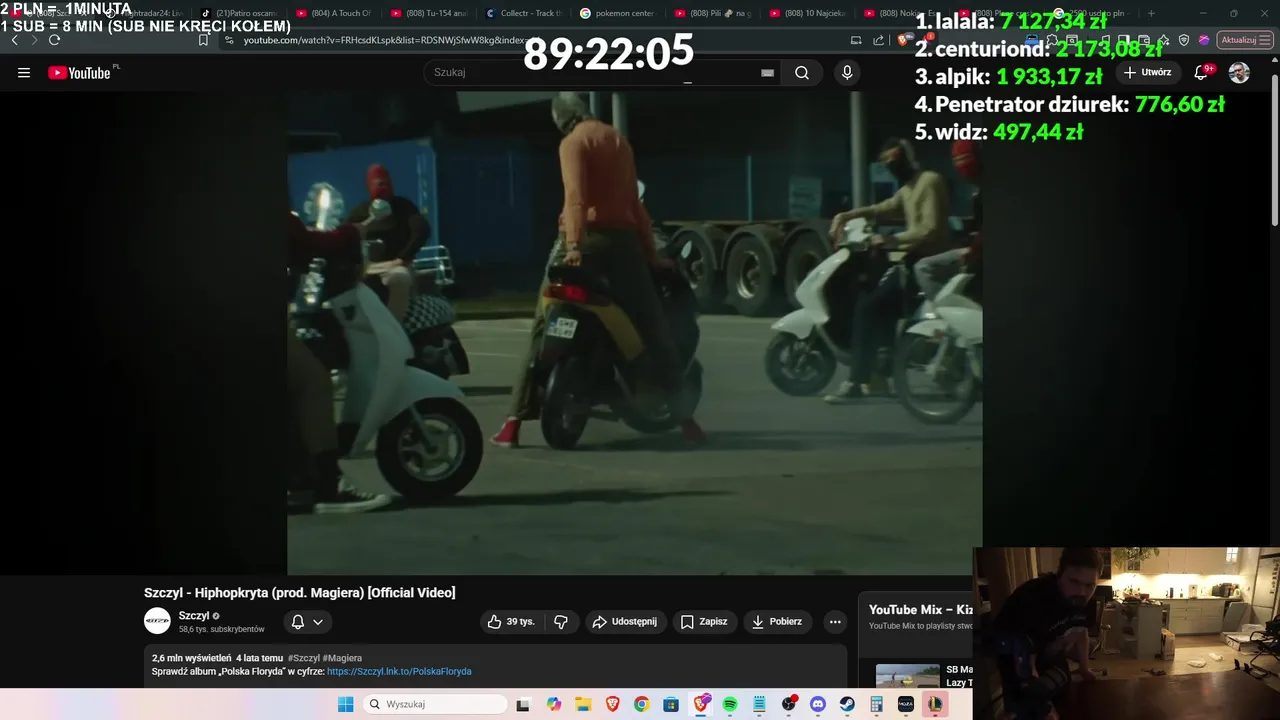This screenshot has width=1280, height=720.
Task: Open League of Legends from the taskbar
Action: 934,704
